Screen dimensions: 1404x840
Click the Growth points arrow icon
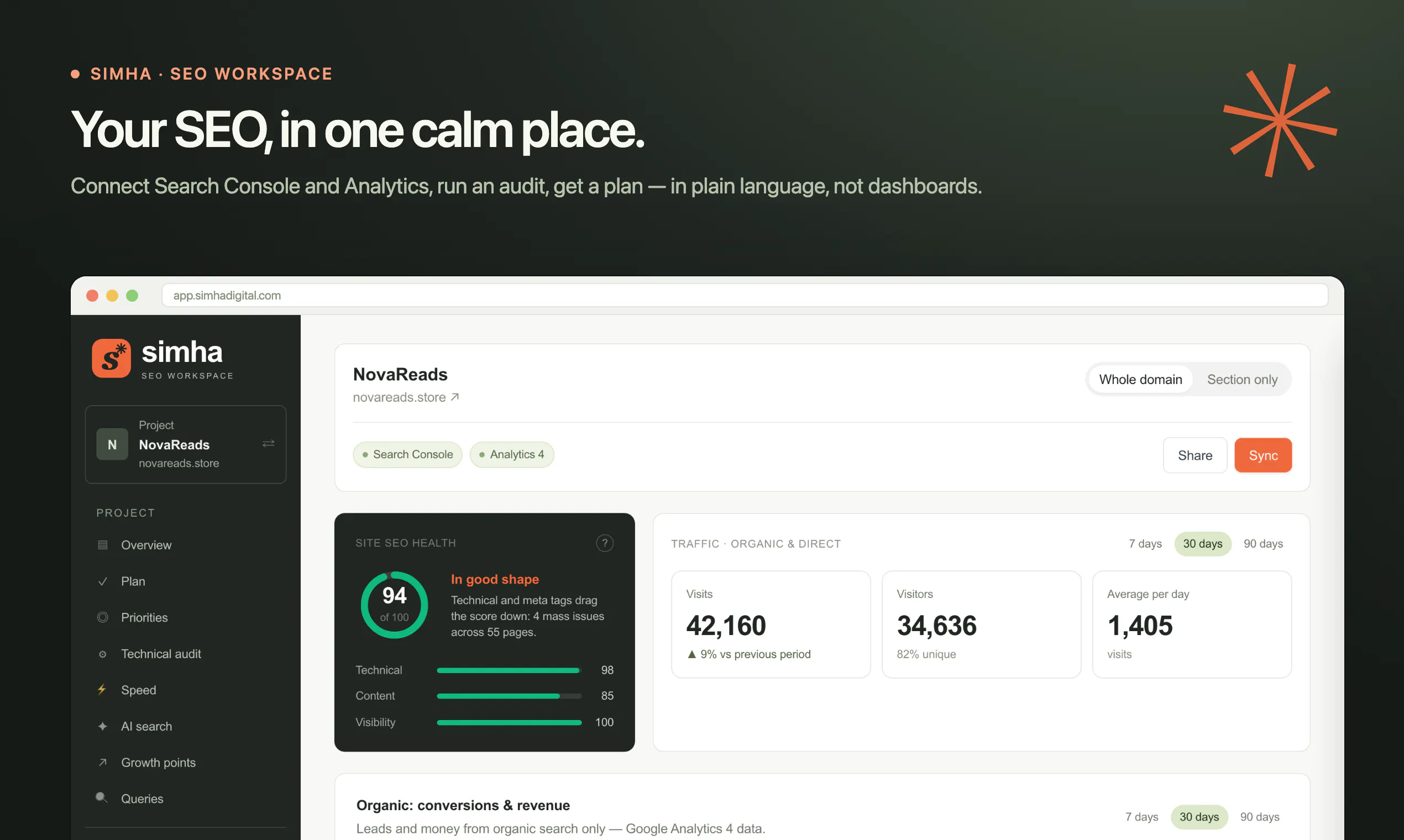pyautogui.click(x=102, y=763)
